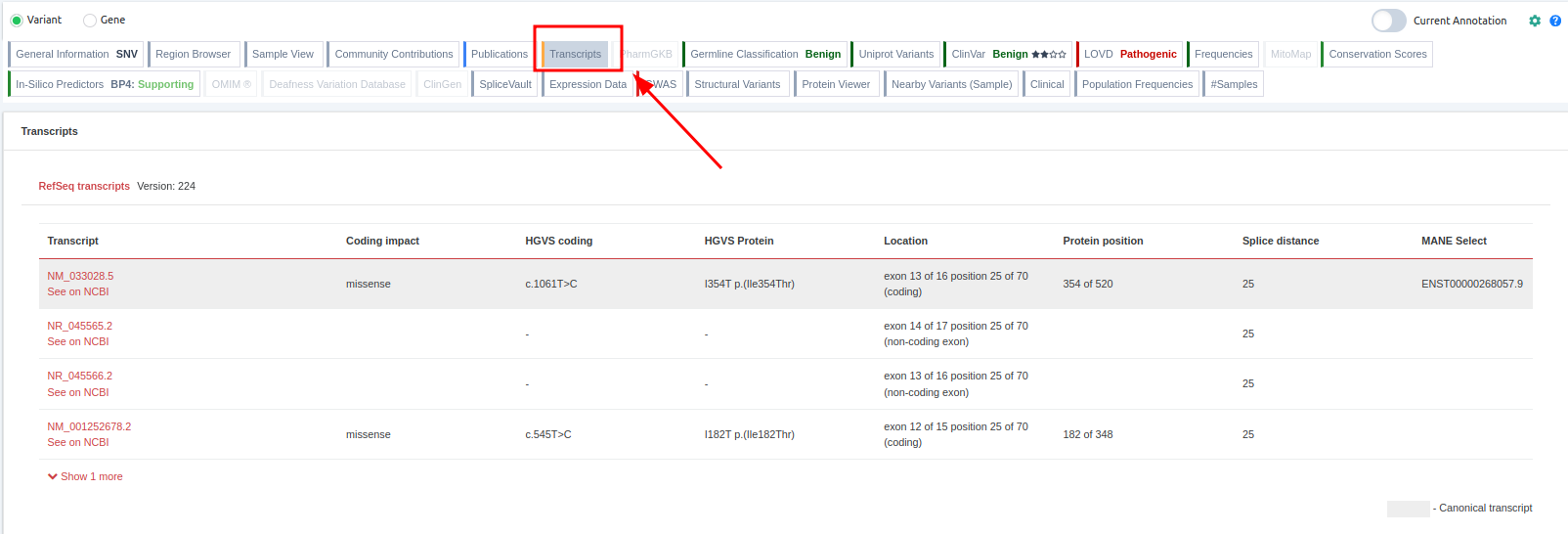This screenshot has height=534, width=1568.
Task: Open the settings gear icon
Action: point(1535,21)
